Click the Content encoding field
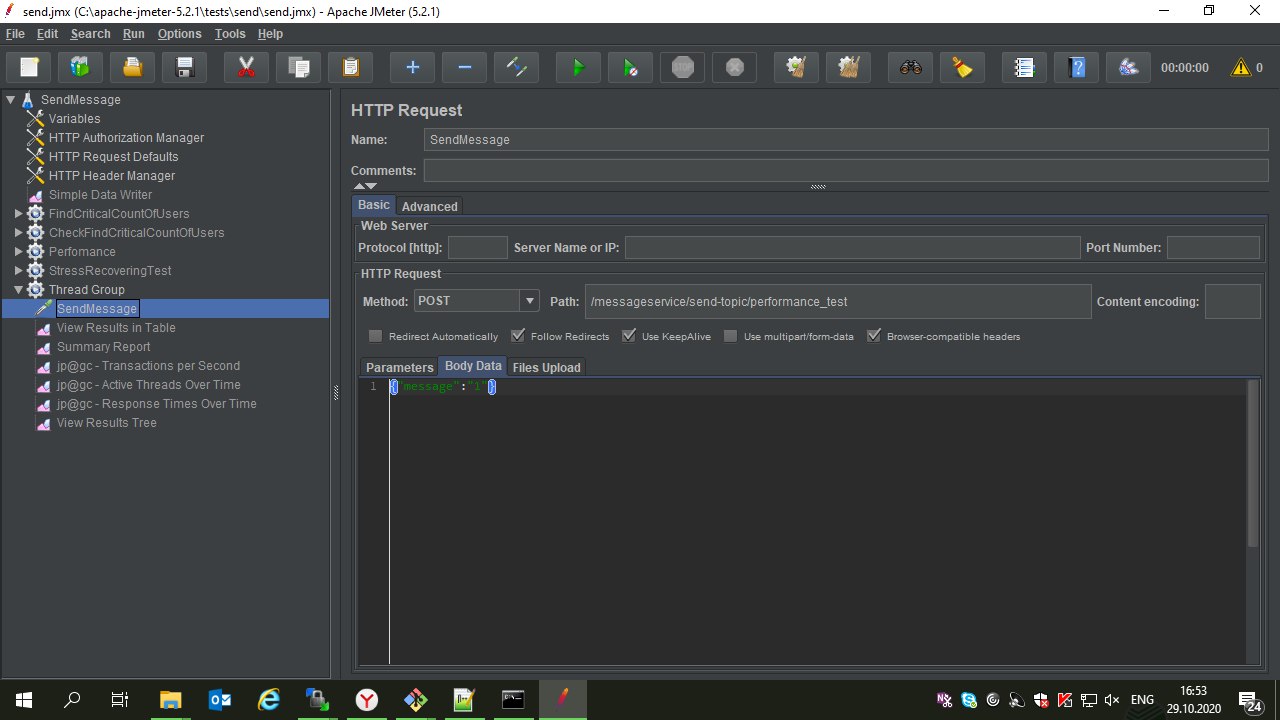 click(1232, 301)
